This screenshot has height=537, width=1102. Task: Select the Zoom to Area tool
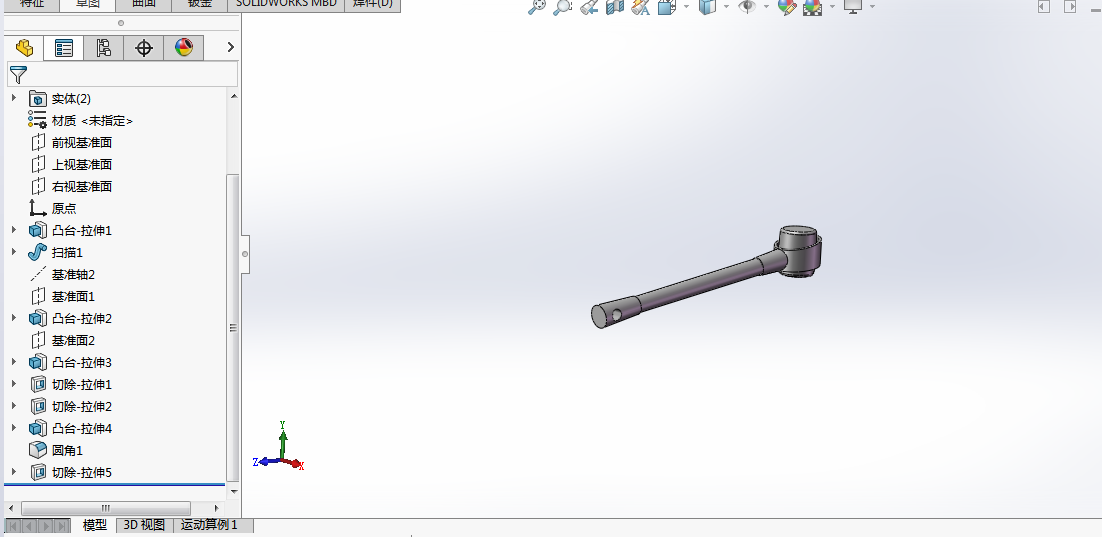562,7
